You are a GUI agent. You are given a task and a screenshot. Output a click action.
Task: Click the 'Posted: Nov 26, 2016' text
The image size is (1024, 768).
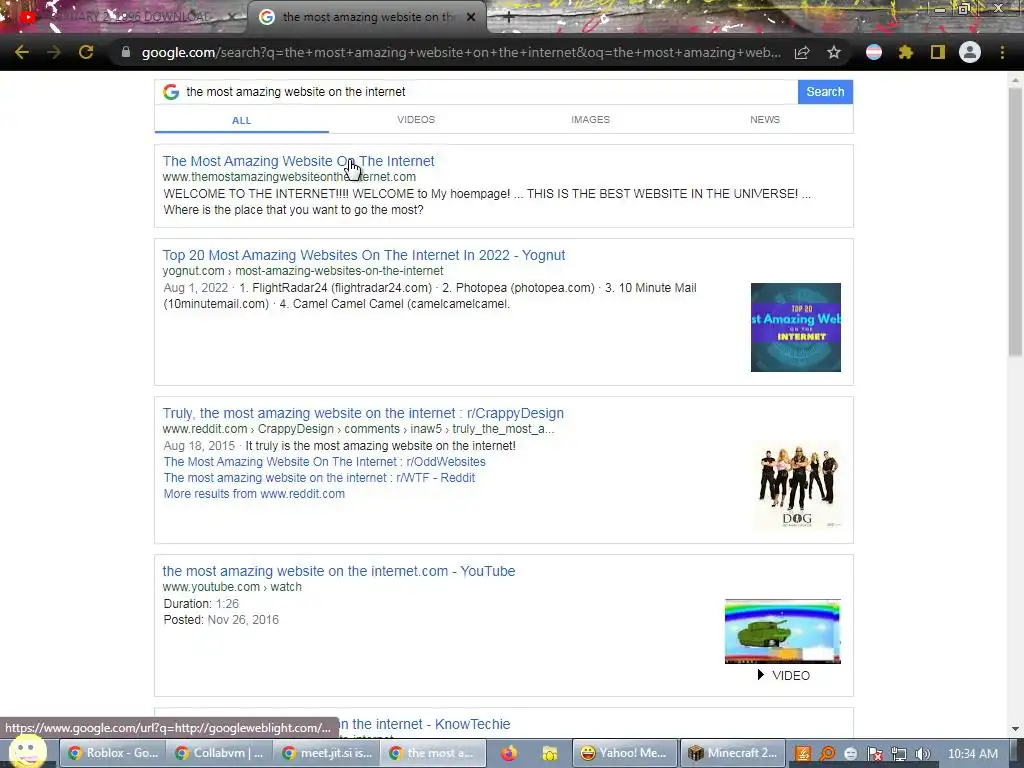pyautogui.click(x=221, y=620)
